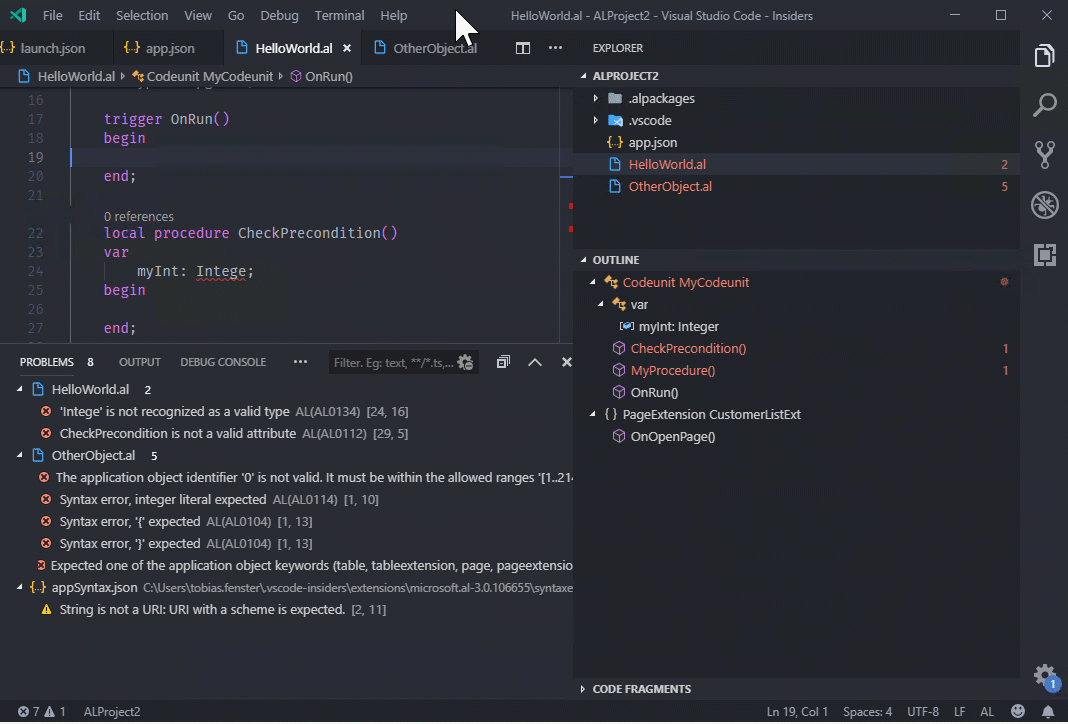Collapse HelloWorld.al group in Problems

[20, 389]
